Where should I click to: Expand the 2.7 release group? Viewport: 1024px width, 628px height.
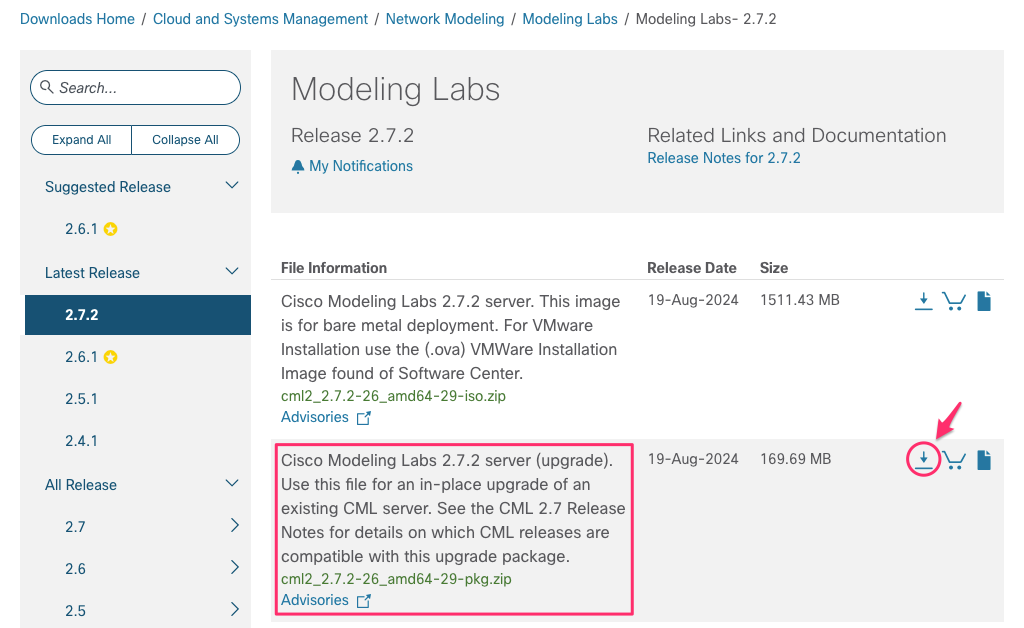[235, 526]
